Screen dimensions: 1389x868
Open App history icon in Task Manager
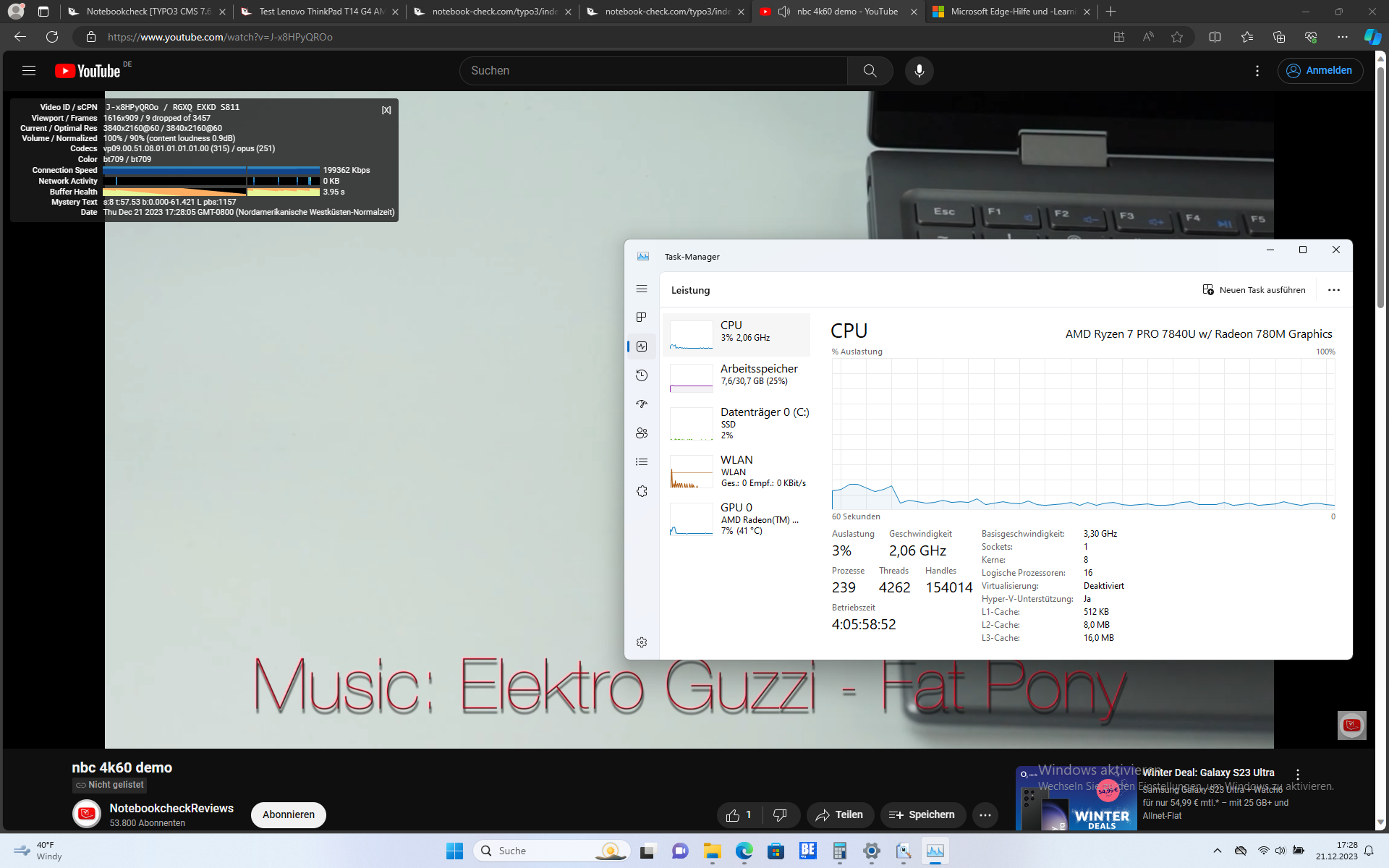642,375
